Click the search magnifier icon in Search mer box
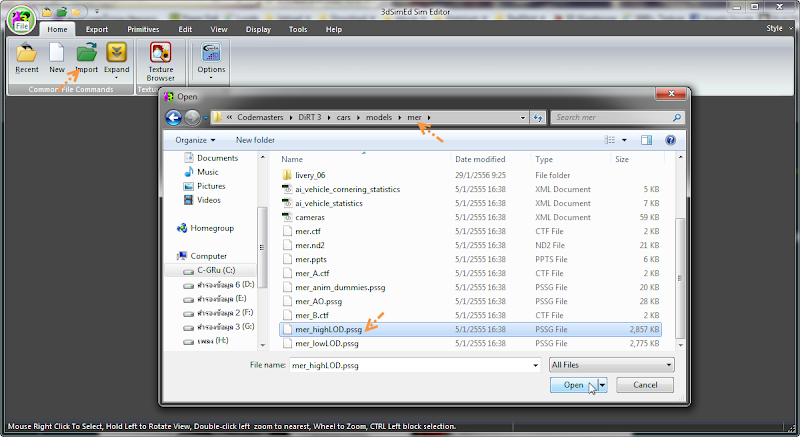Viewport: 800px width, 437px height. [x=677, y=118]
